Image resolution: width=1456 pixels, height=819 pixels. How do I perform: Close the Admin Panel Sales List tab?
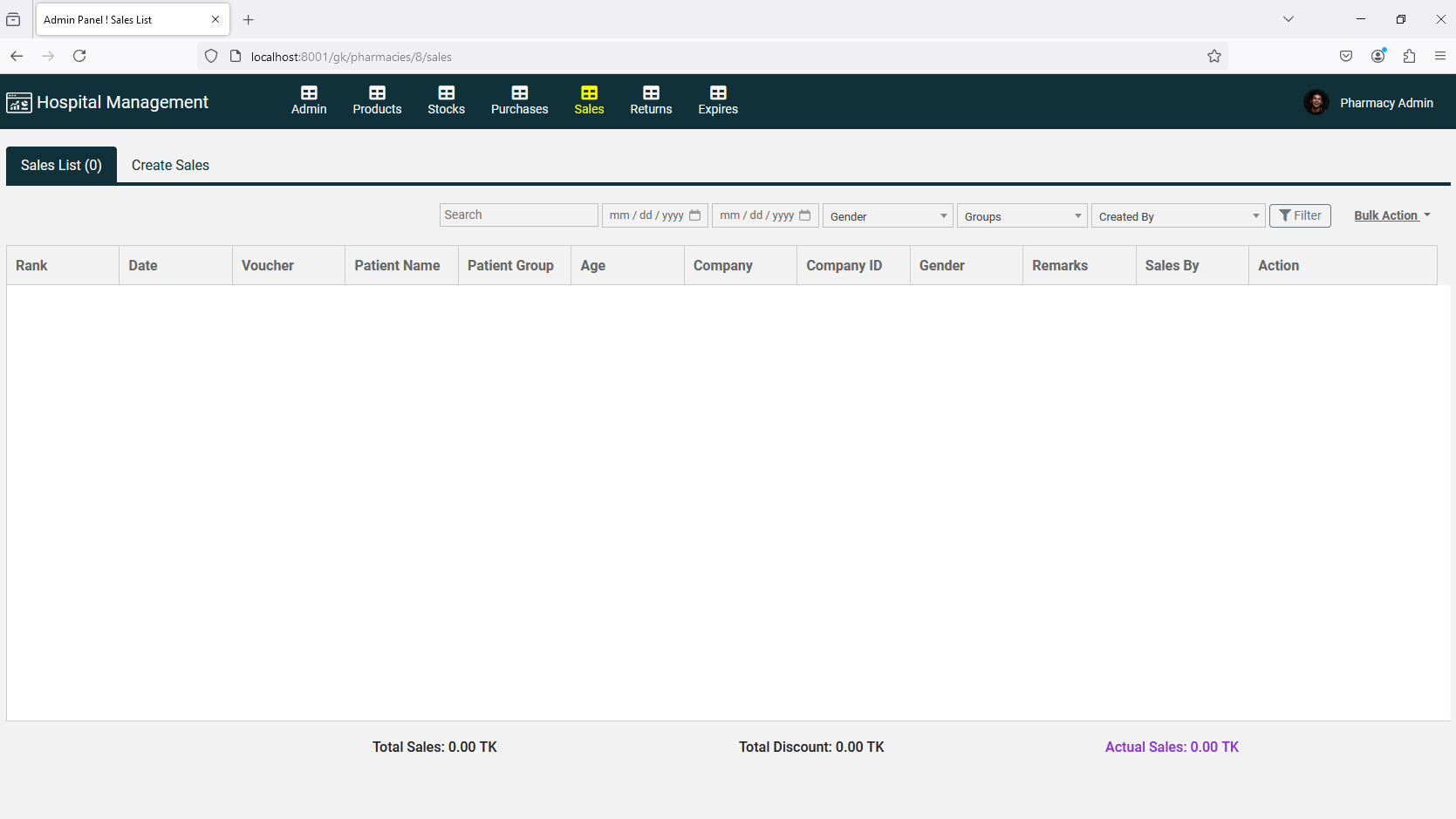tap(215, 19)
